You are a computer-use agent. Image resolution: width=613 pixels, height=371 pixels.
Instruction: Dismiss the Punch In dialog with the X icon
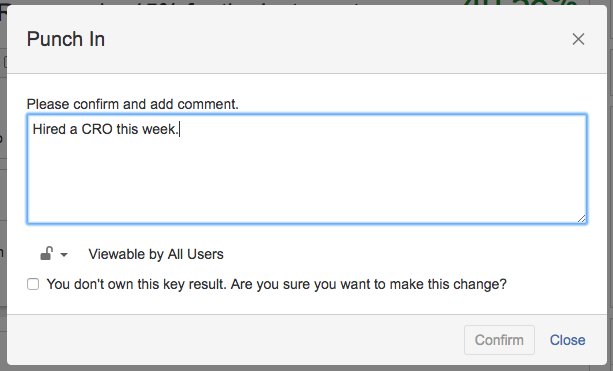tap(578, 39)
